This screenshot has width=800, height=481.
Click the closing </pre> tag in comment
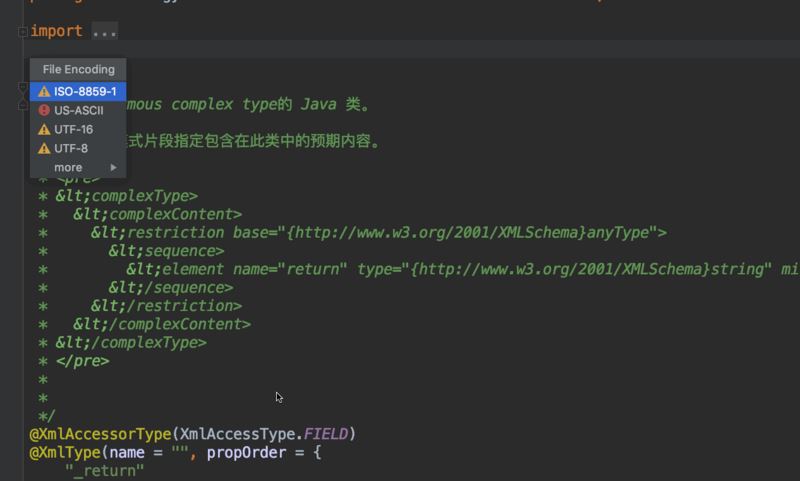click(x=82, y=361)
